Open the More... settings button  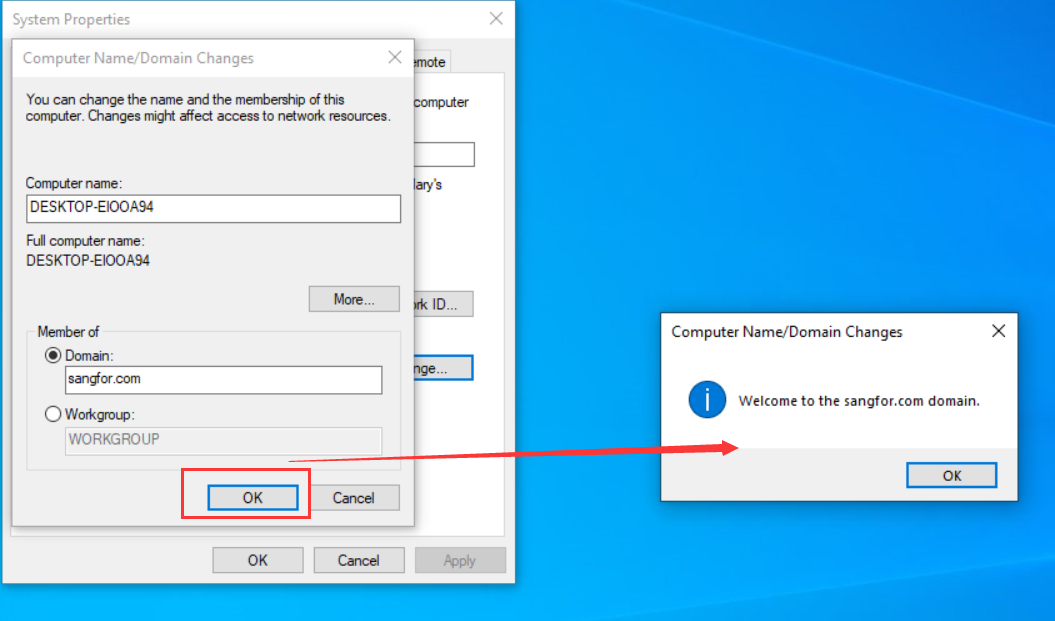pyautogui.click(x=354, y=299)
